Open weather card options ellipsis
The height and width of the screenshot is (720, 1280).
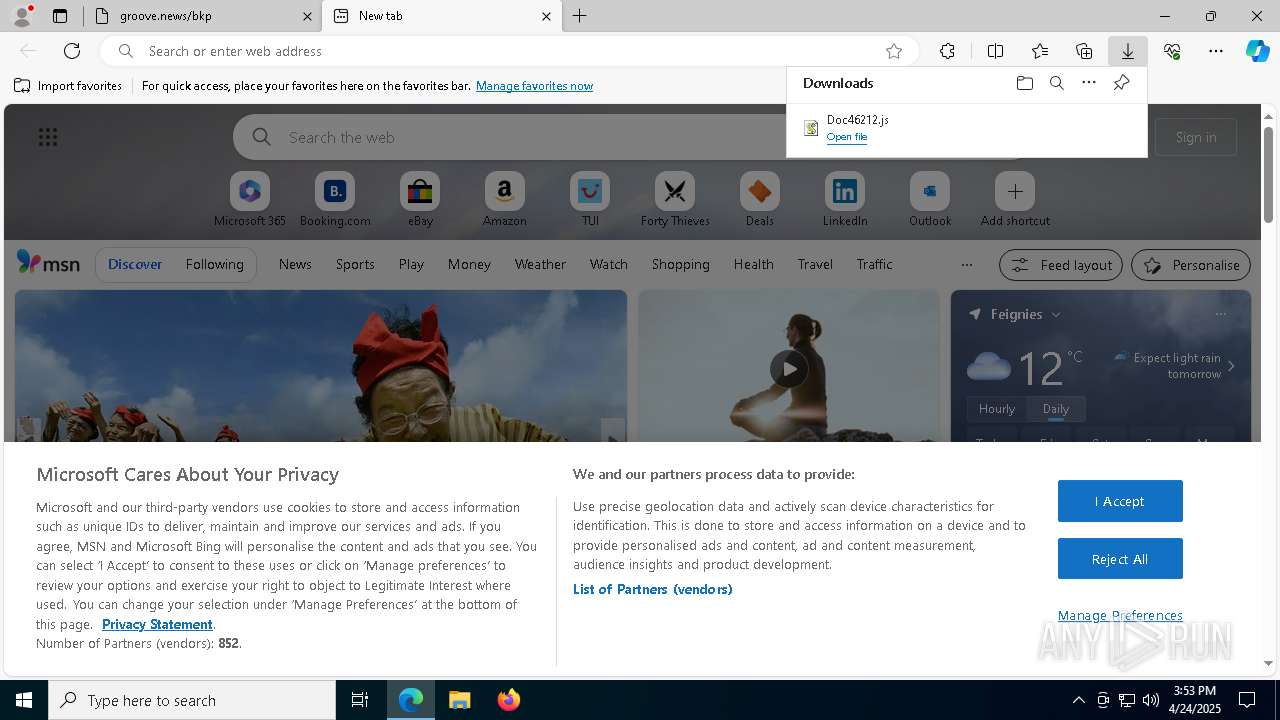[x=1220, y=314]
